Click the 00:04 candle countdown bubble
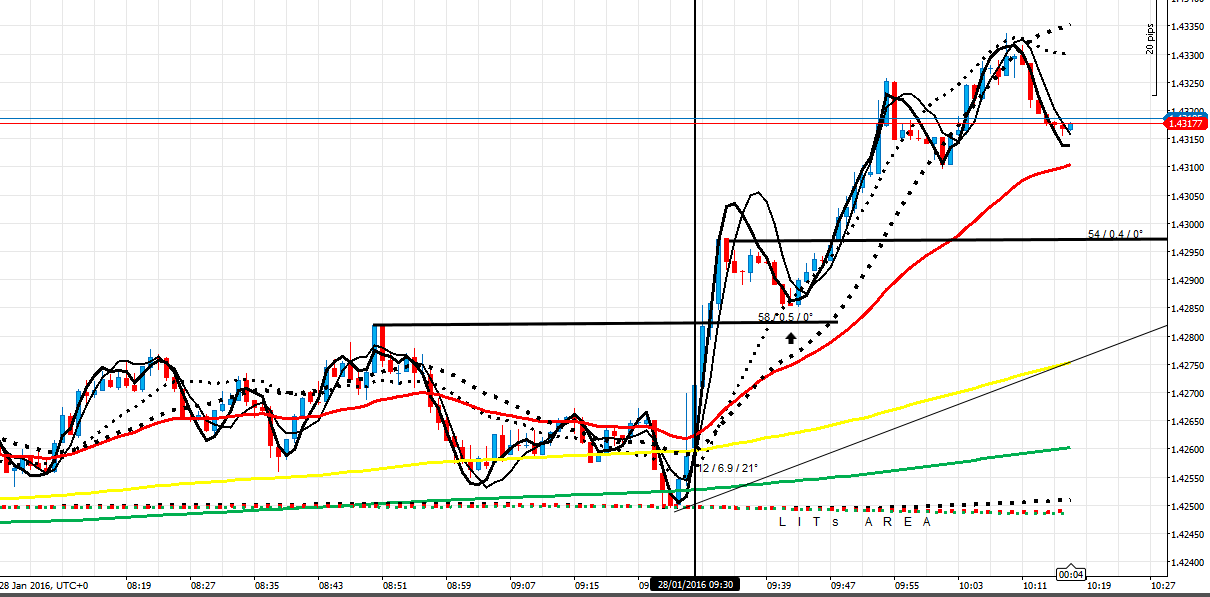Viewport: 1210px width, 597px height. click(x=1072, y=574)
